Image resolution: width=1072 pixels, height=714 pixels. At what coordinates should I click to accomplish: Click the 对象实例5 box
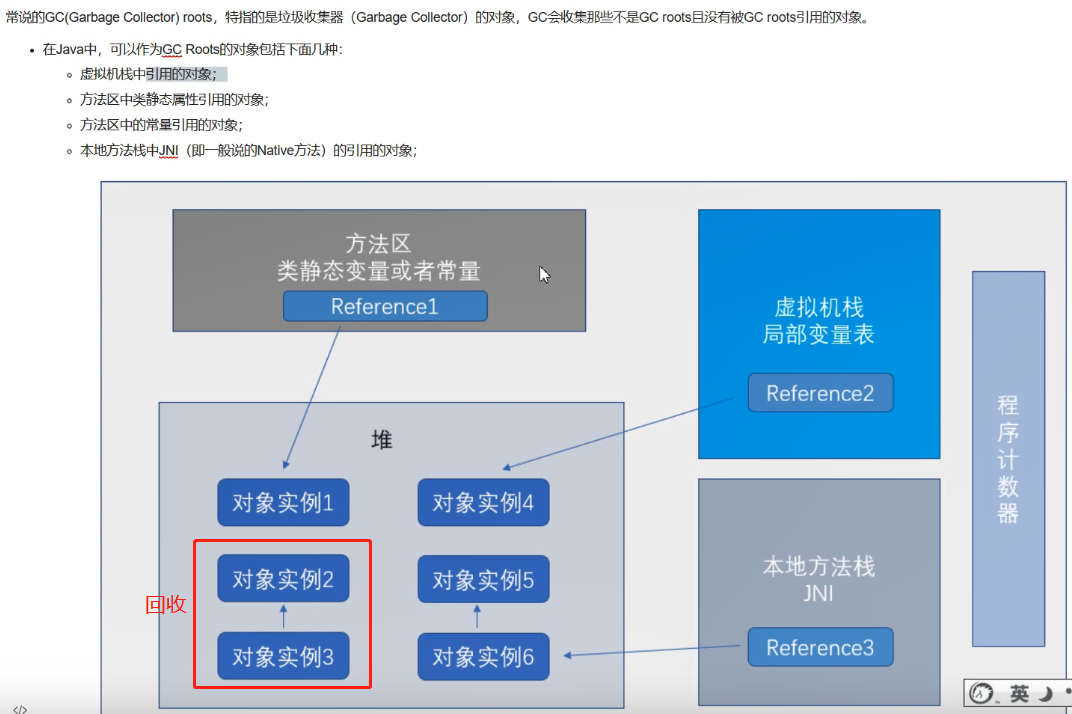click(483, 580)
